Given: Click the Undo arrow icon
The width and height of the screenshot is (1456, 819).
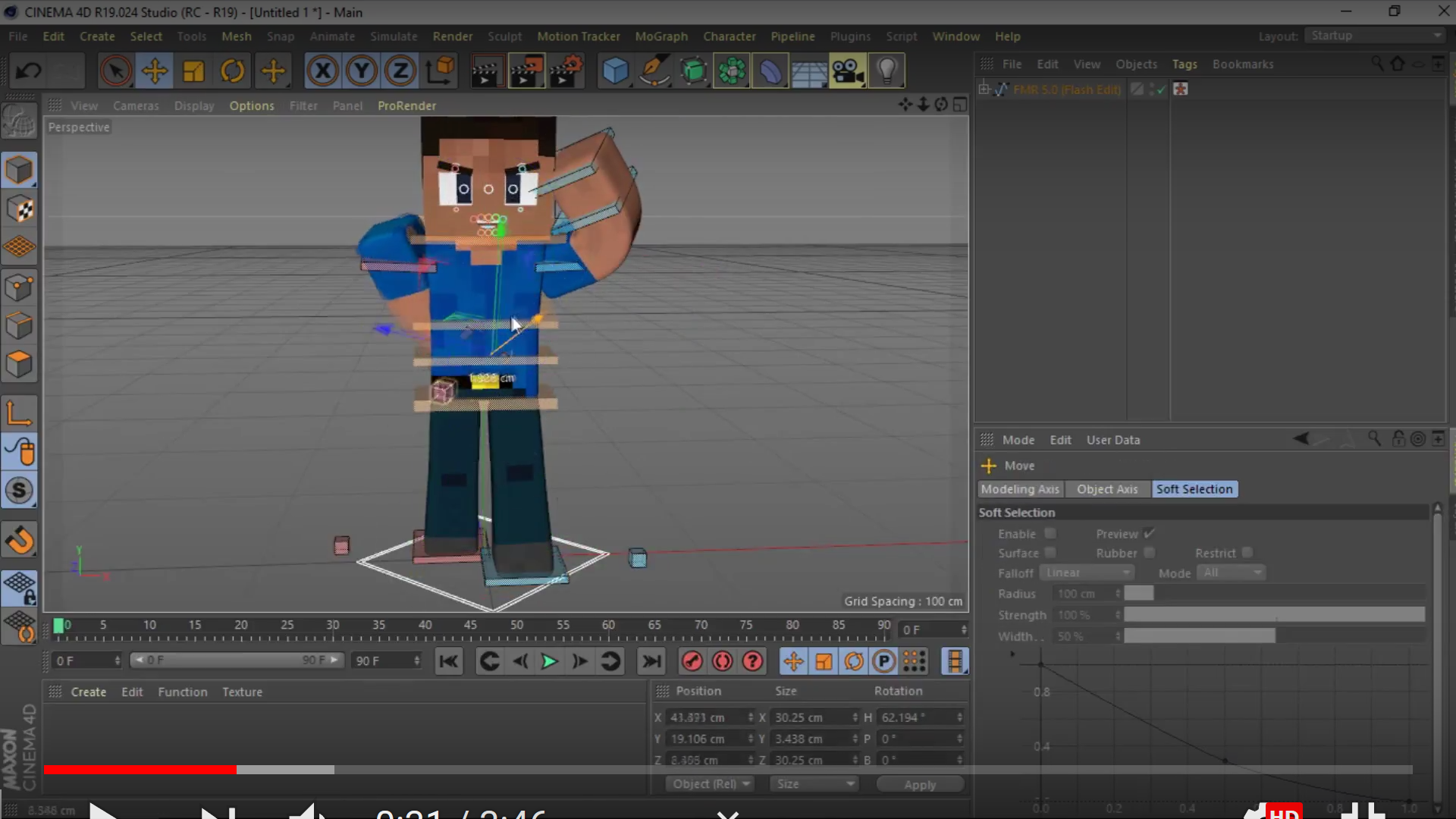Looking at the screenshot, I should click(x=29, y=71).
